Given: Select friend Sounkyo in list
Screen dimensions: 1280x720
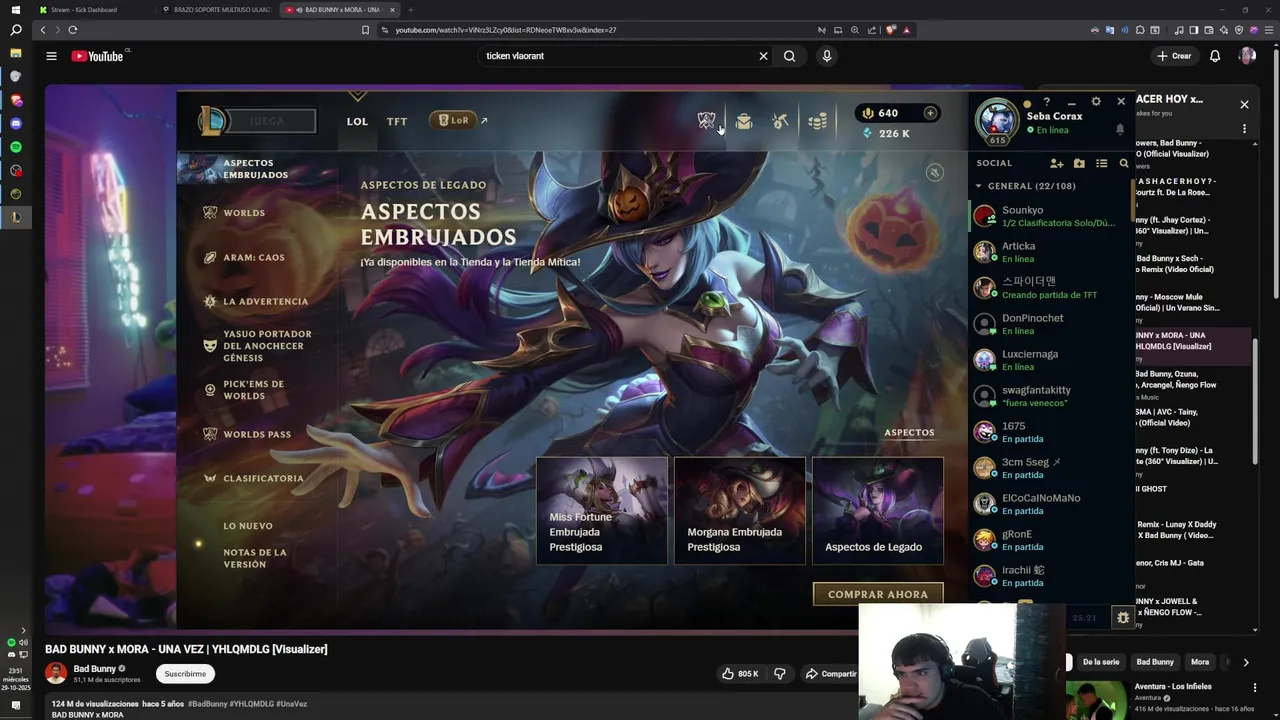Looking at the screenshot, I should [1050, 216].
